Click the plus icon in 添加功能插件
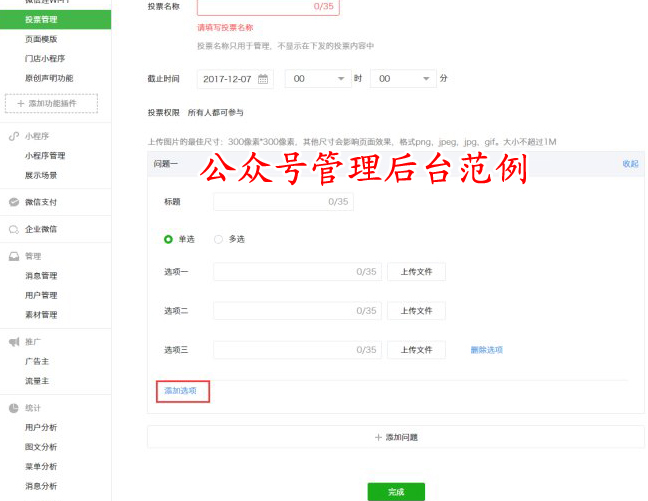Image resolution: width=648 pixels, height=501 pixels. pos(21,104)
